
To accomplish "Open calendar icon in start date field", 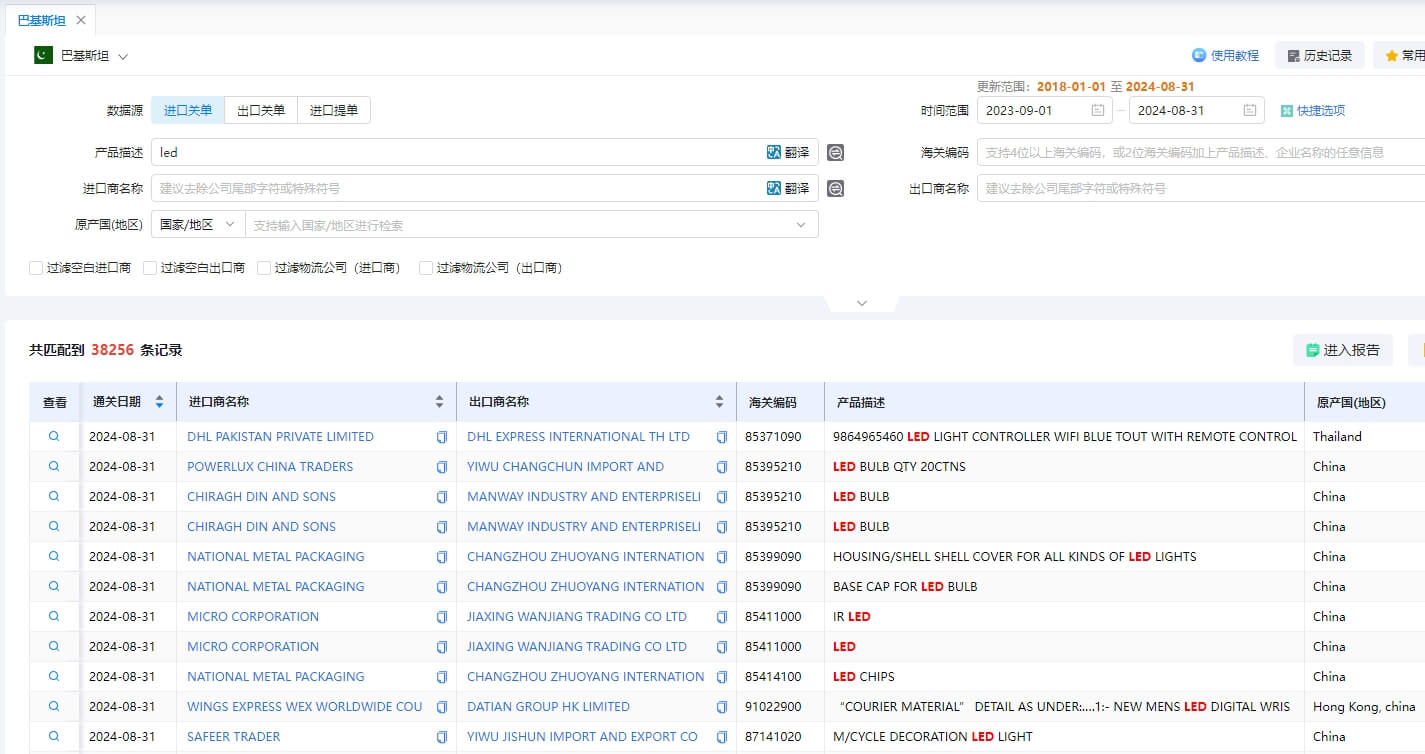I will [1097, 110].
